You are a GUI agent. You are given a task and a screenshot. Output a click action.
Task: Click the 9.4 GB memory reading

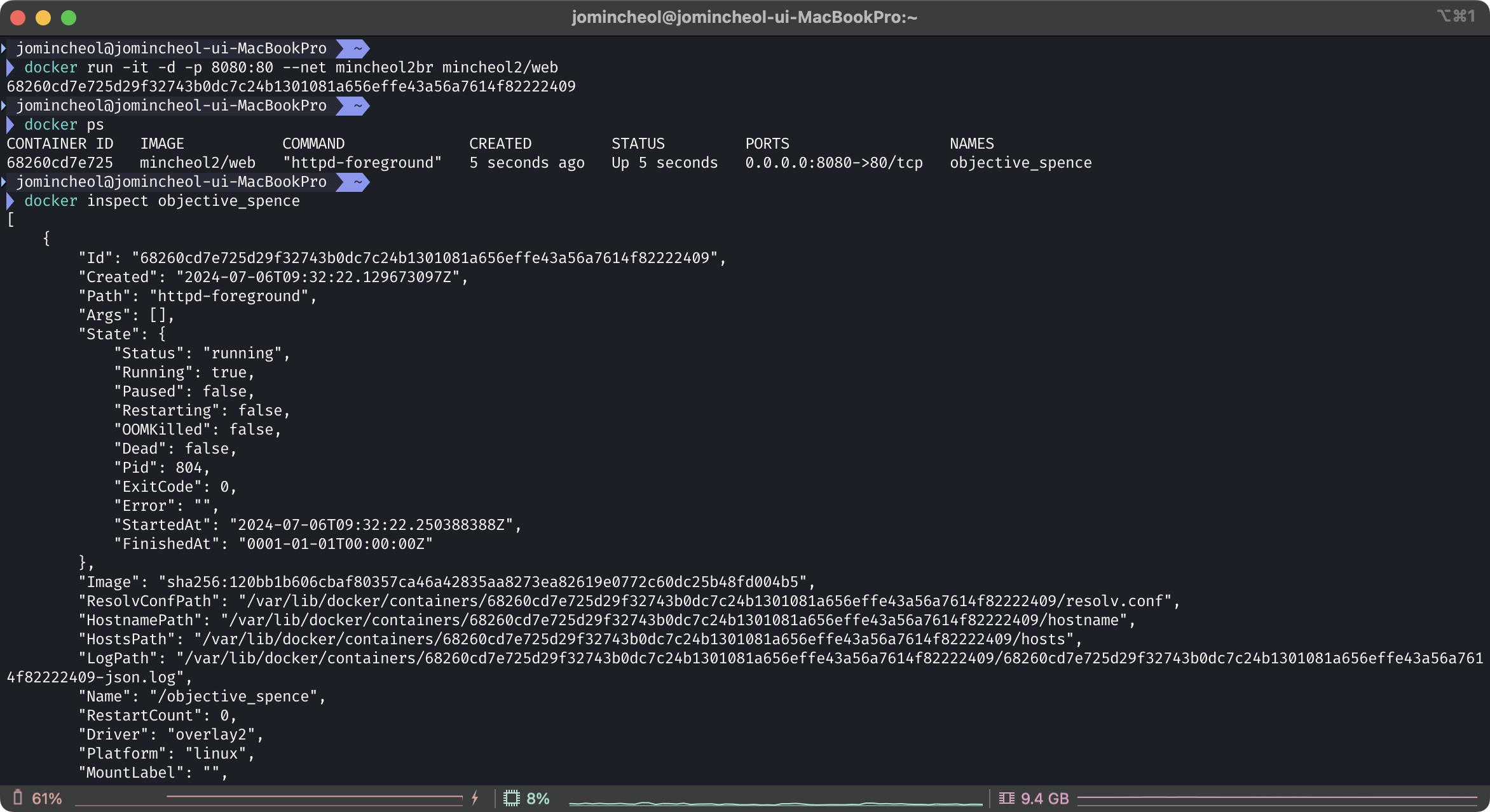tap(1044, 798)
